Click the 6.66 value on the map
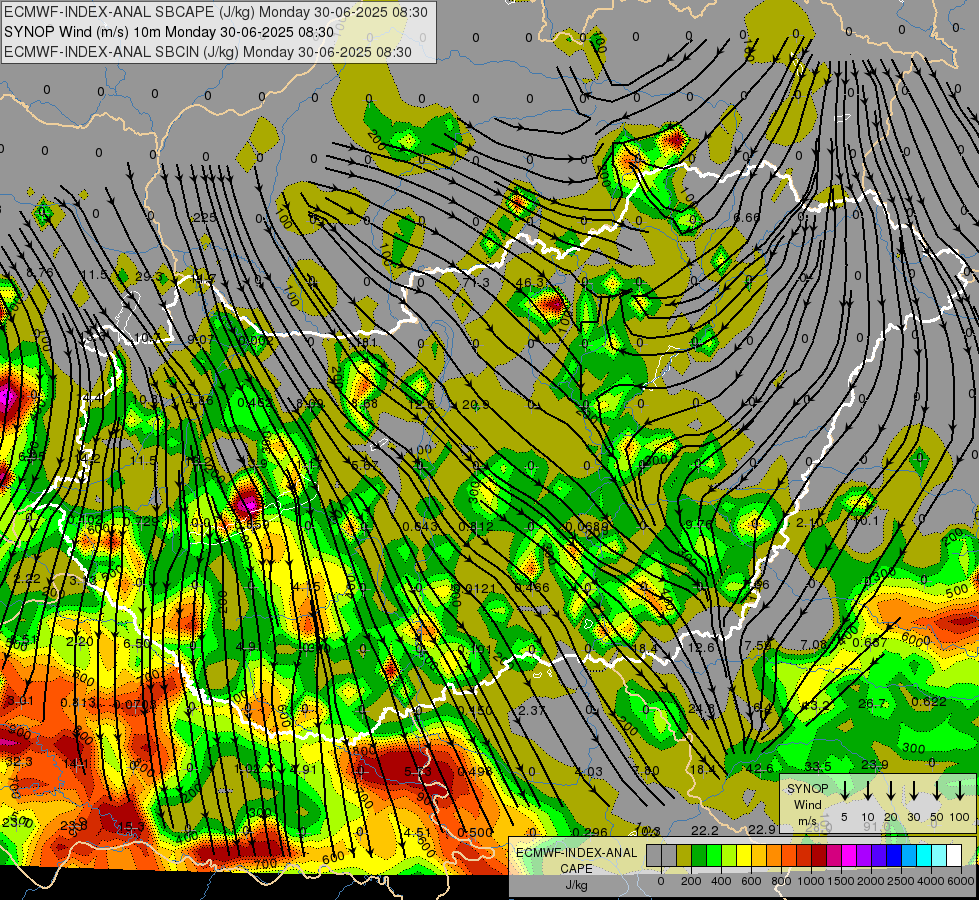 tap(747, 218)
